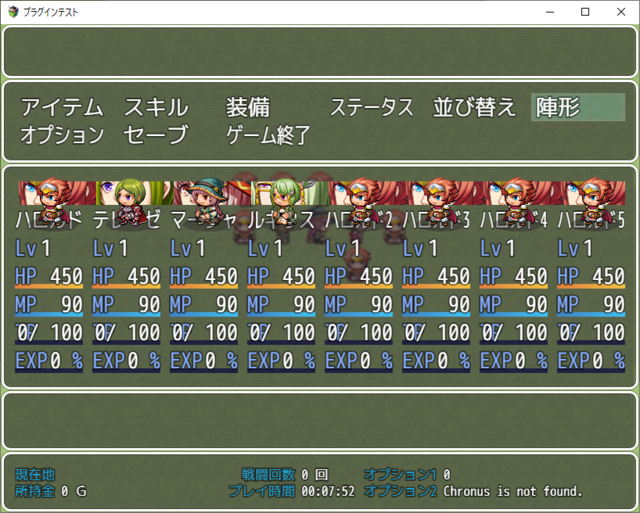Viewport: 640px width, 513px height.
Task: Click the ハロルド3 sprite icon
Action: [x=440, y=202]
